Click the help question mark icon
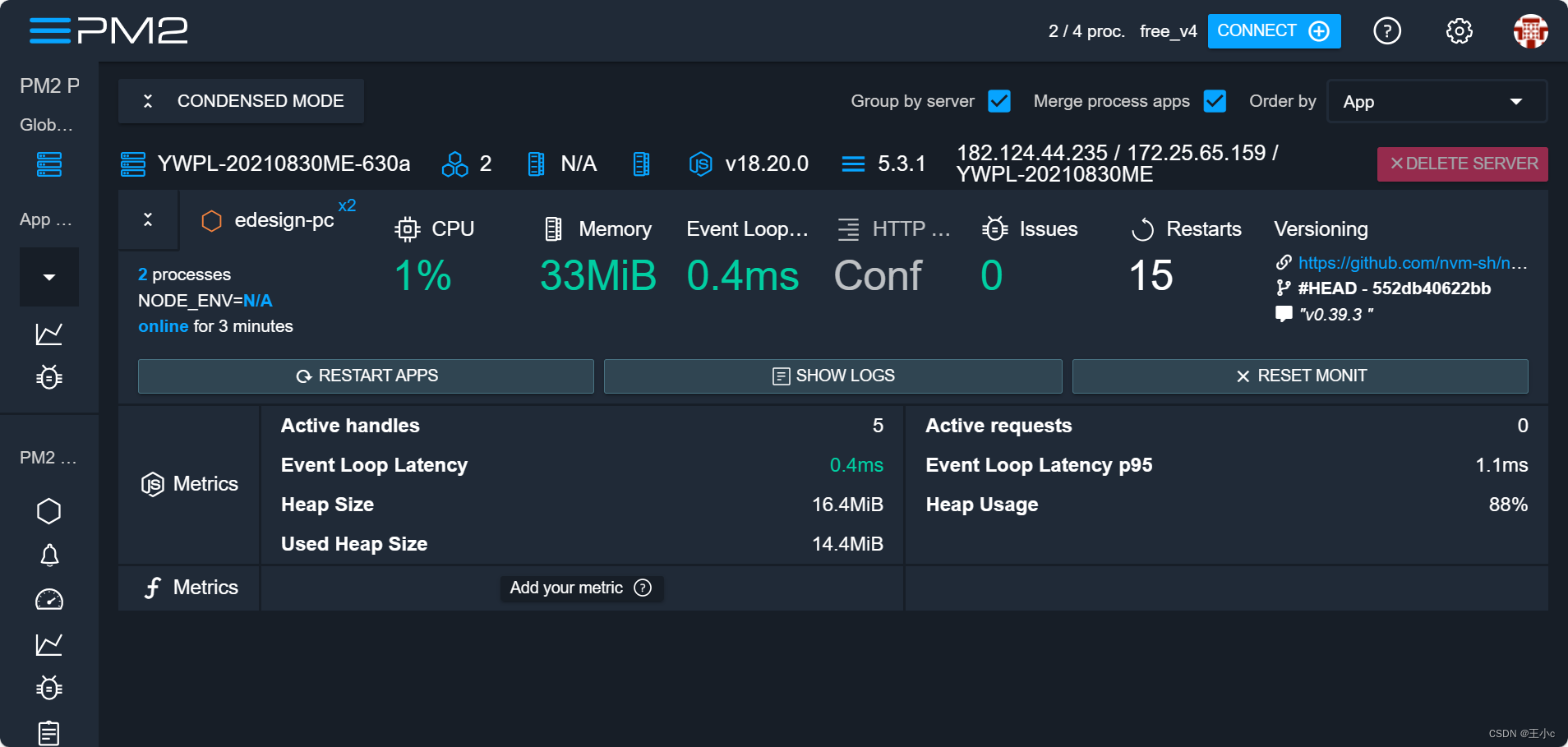 [x=1387, y=31]
